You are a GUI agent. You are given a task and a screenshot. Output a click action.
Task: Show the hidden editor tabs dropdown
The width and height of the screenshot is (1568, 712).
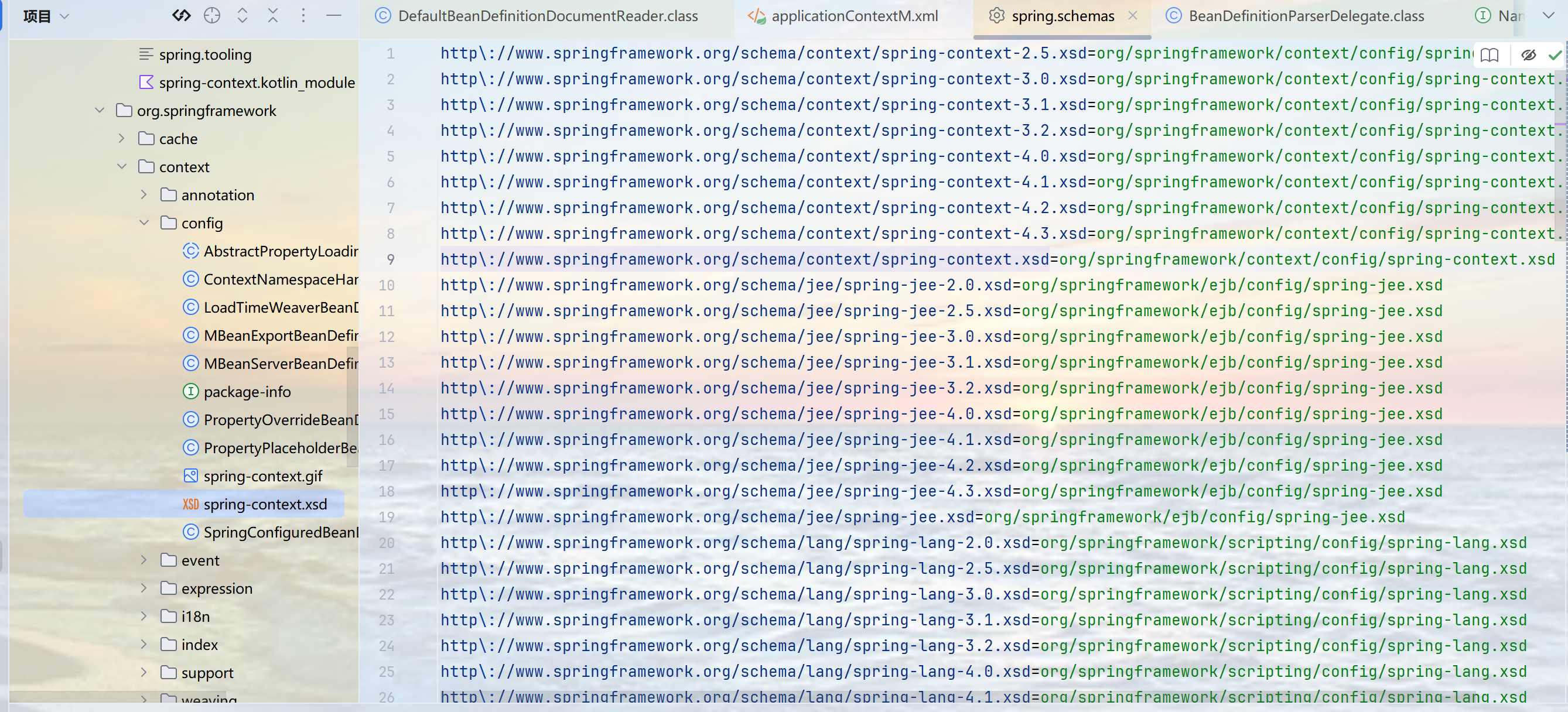coord(1548,16)
